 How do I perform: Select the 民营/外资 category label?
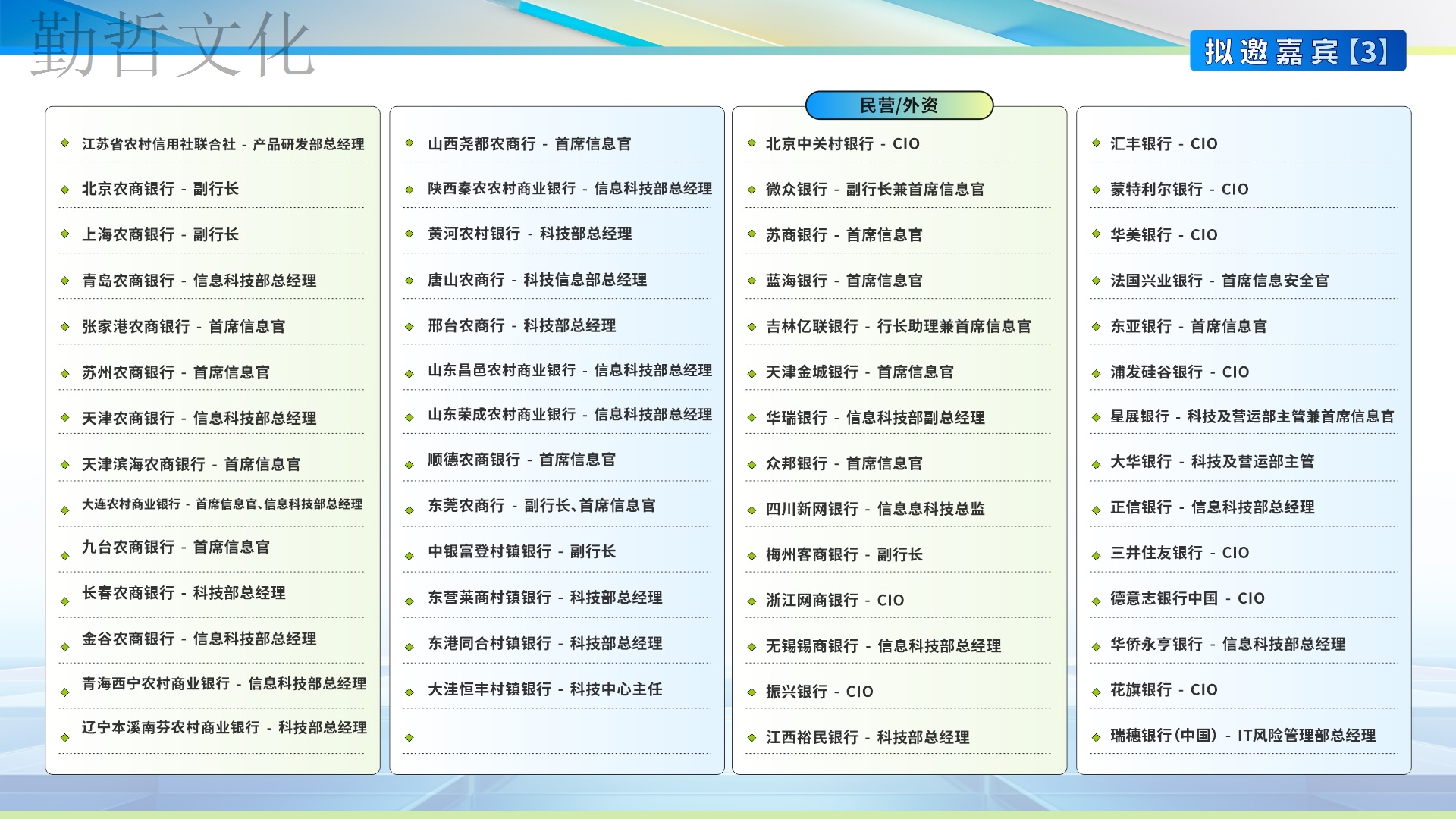point(899,105)
